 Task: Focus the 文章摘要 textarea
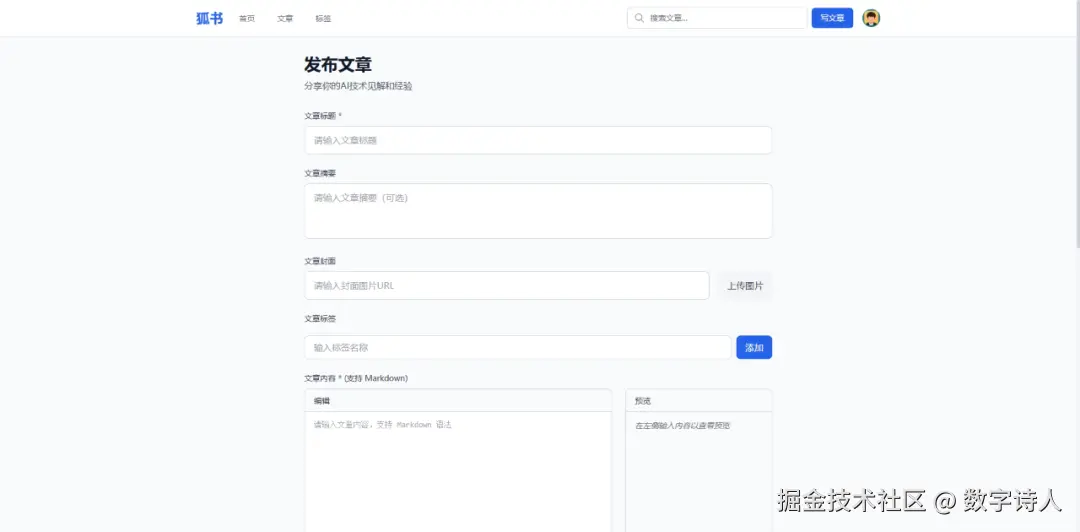click(x=538, y=211)
